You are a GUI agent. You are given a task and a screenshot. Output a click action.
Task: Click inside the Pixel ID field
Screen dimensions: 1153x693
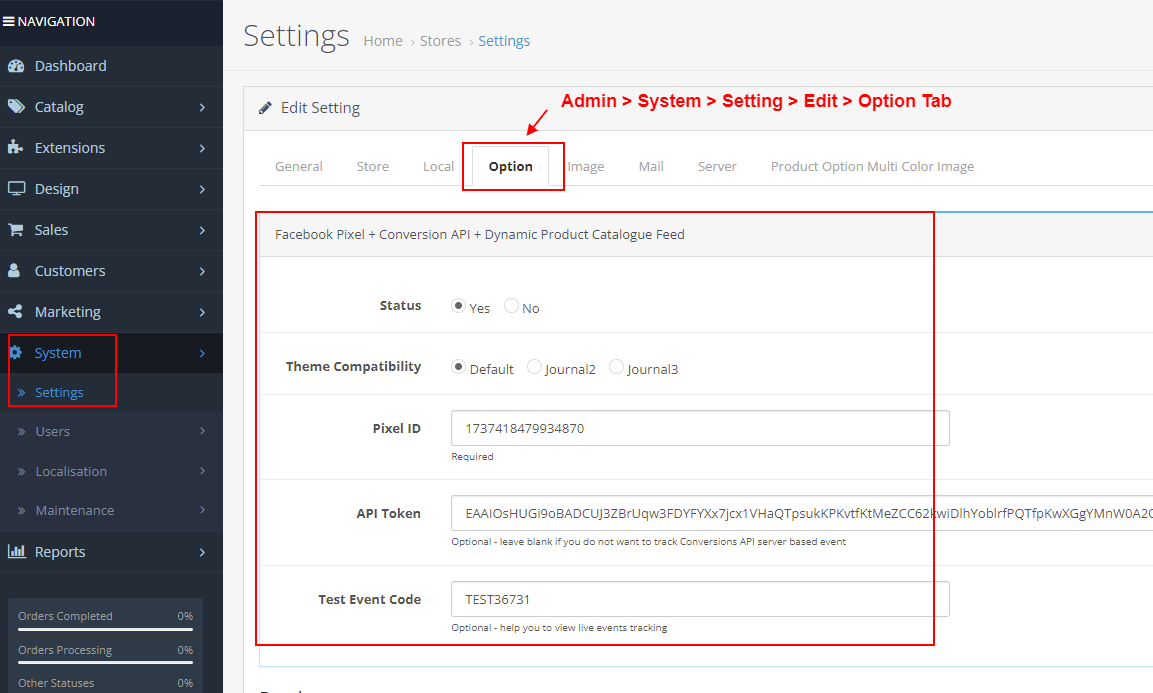coord(700,428)
